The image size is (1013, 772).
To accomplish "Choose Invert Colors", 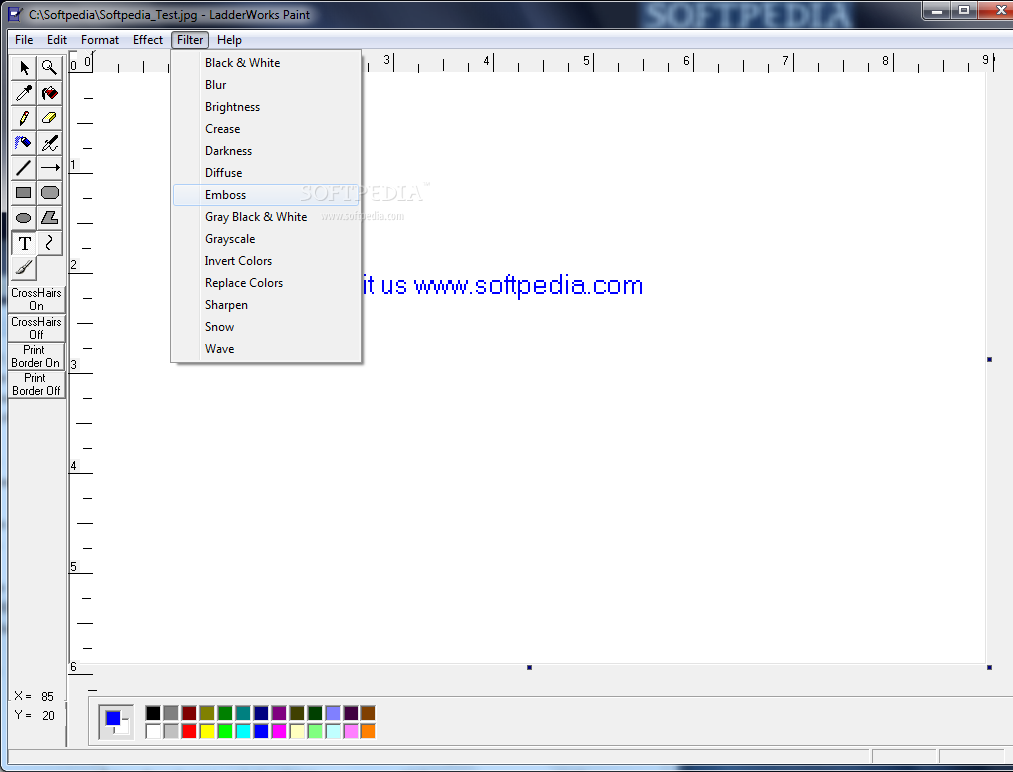I will [x=266, y=260].
